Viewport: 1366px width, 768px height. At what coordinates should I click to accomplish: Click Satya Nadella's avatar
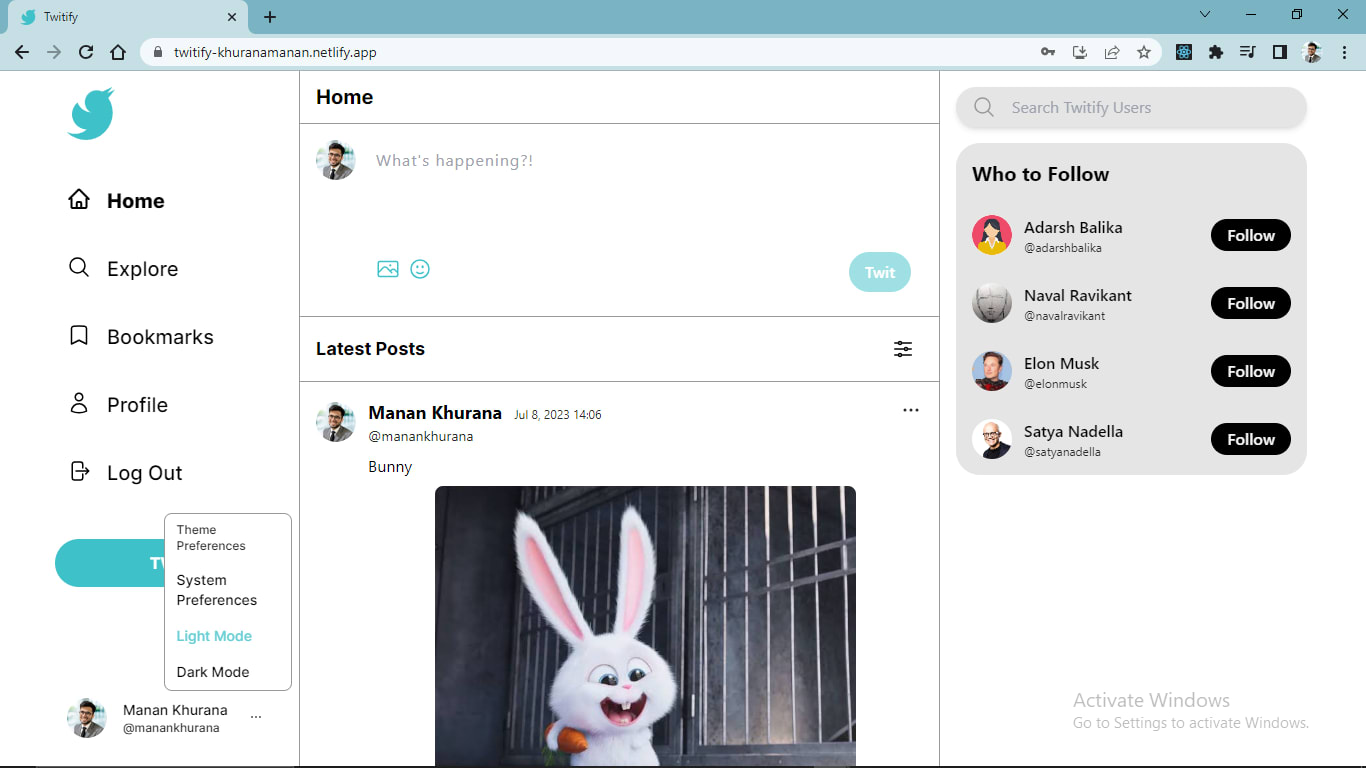(x=992, y=439)
